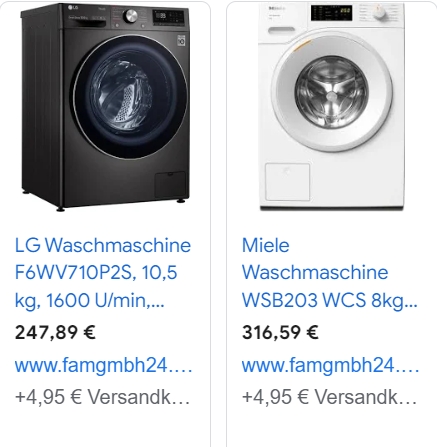Image resolution: width=437 pixels, height=447 pixels.
Task: Click the silver control dial on LG washer
Action: point(131,16)
